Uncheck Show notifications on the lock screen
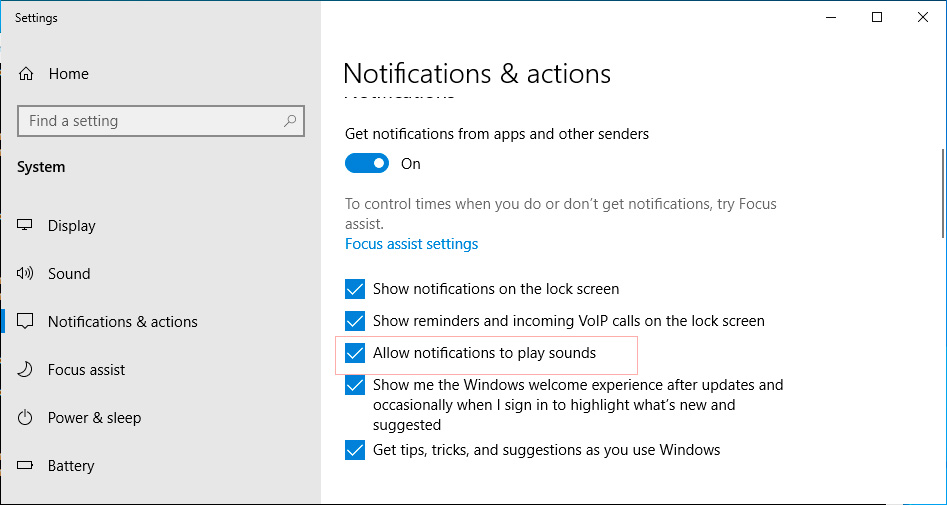The height and width of the screenshot is (505, 947). tap(355, 289)
